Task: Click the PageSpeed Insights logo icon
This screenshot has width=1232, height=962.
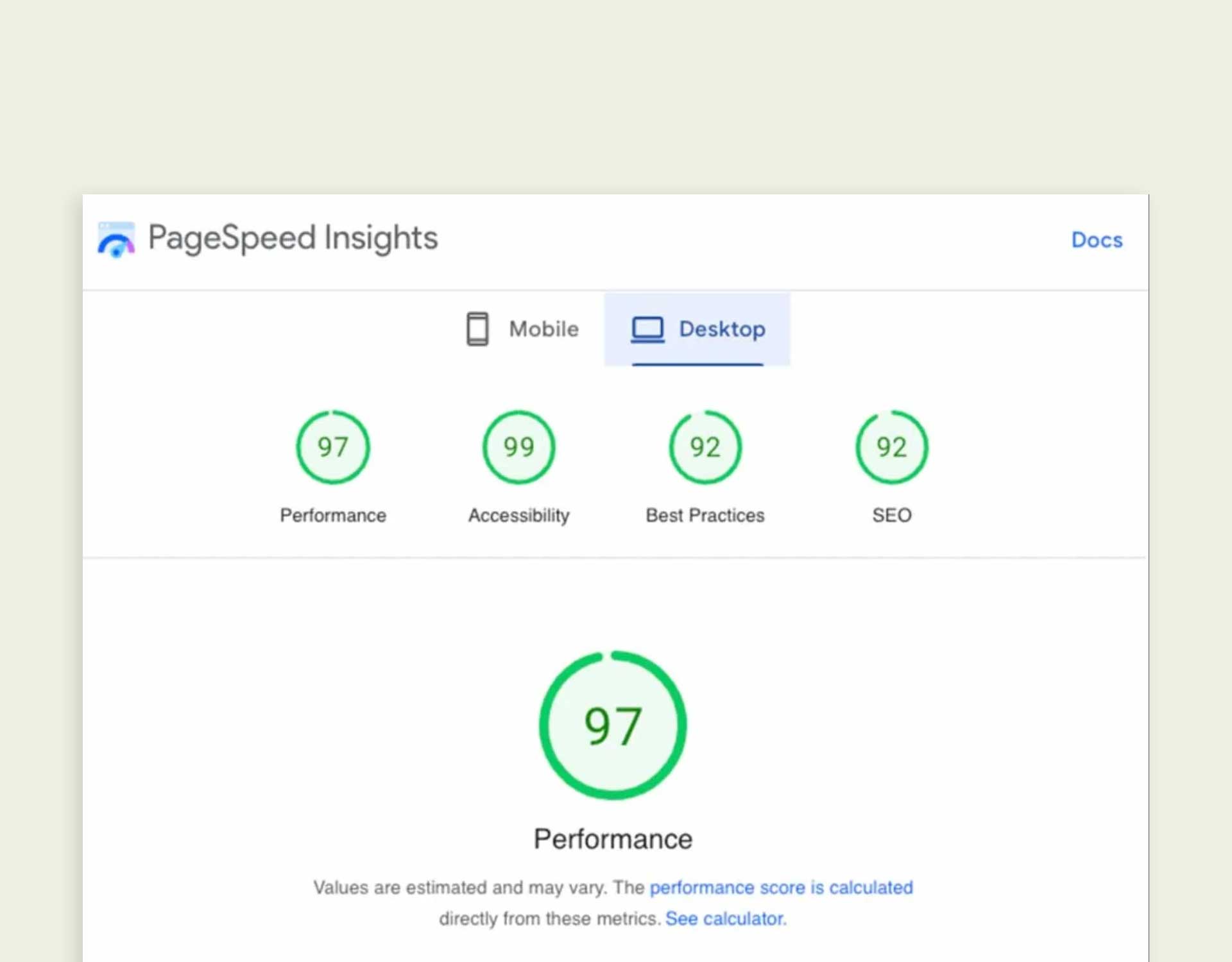Action: (116, 239)
